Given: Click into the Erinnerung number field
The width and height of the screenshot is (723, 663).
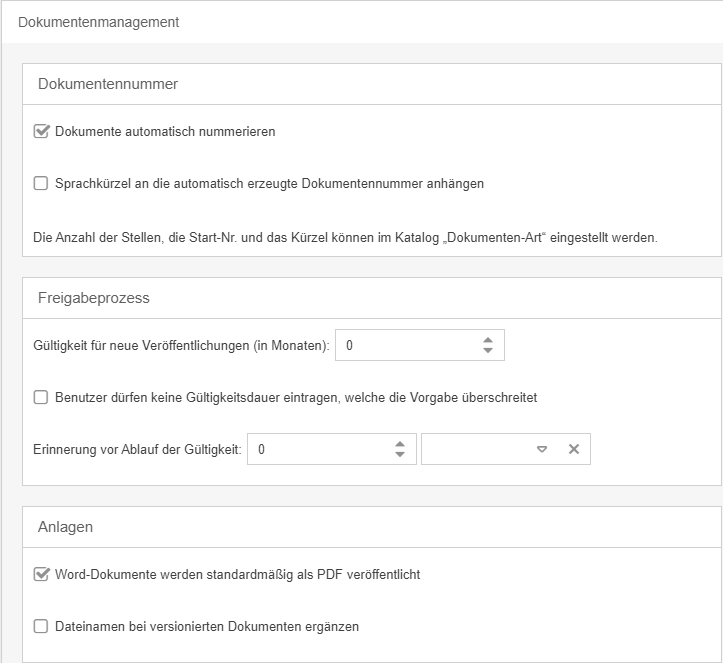Looking at the screenshot, I should [x=318, y=450].
